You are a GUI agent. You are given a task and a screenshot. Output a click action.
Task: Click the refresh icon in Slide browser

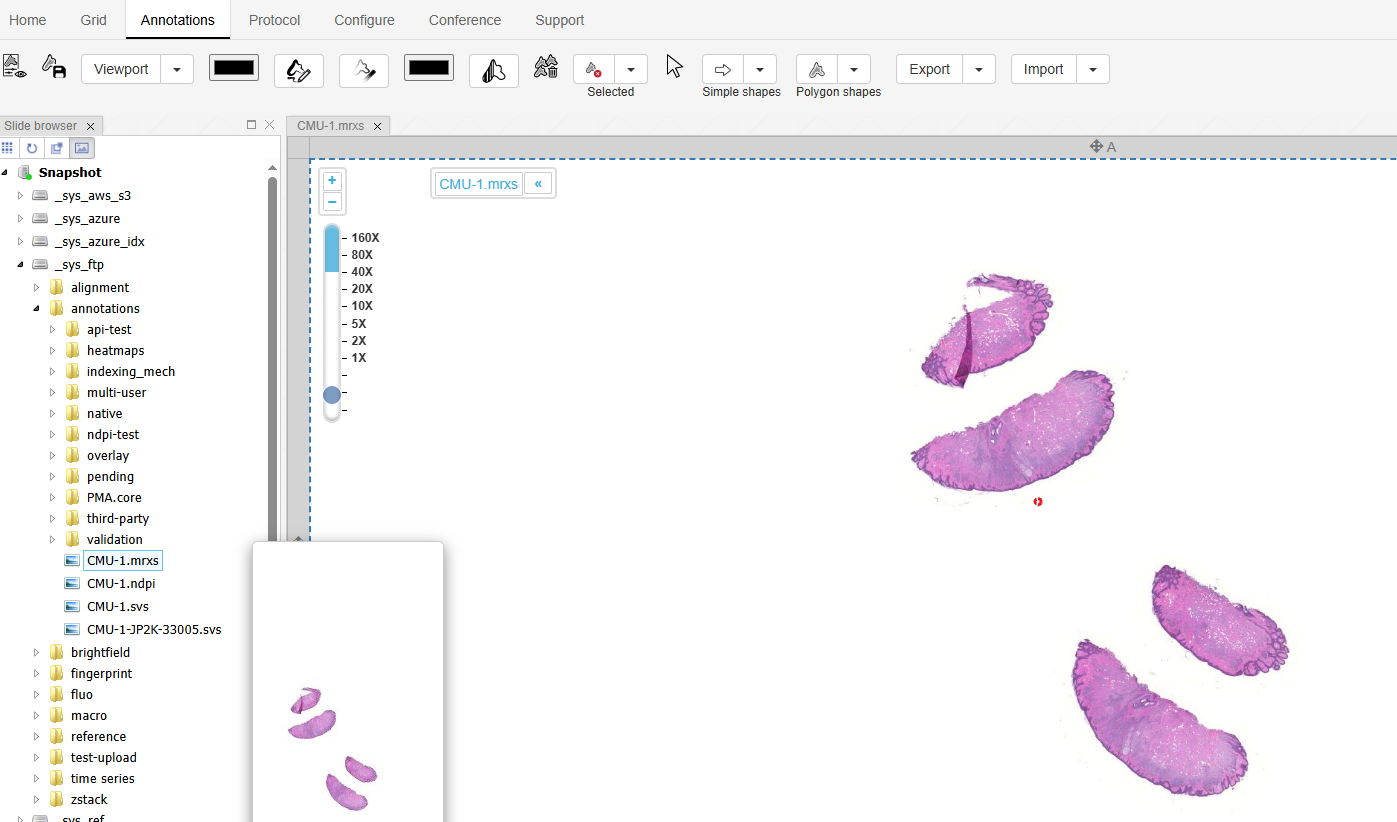pyautogui.click(x=32, y=148)
